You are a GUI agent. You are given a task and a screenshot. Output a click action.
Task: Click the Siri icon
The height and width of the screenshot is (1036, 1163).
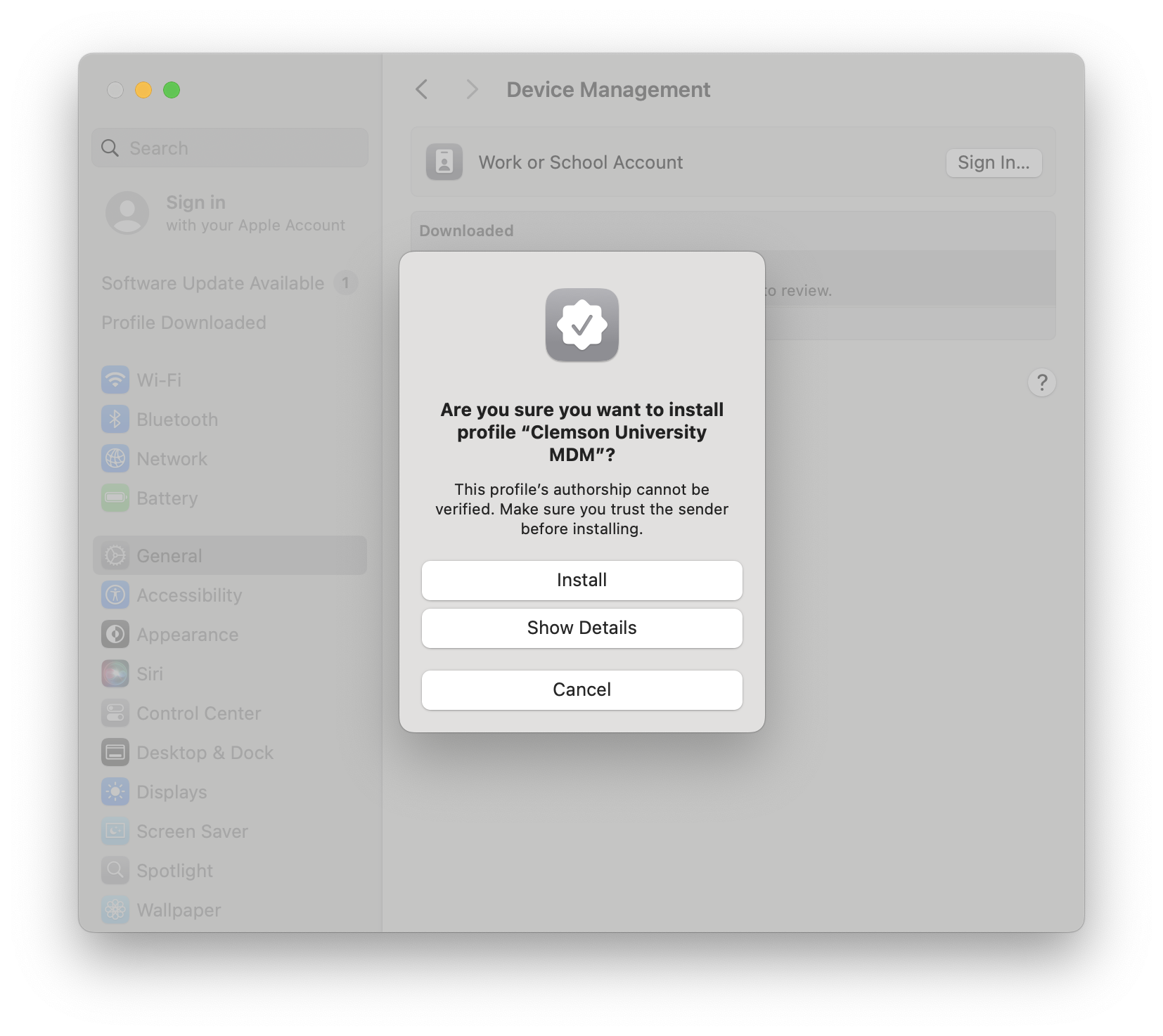pos(115,674)
